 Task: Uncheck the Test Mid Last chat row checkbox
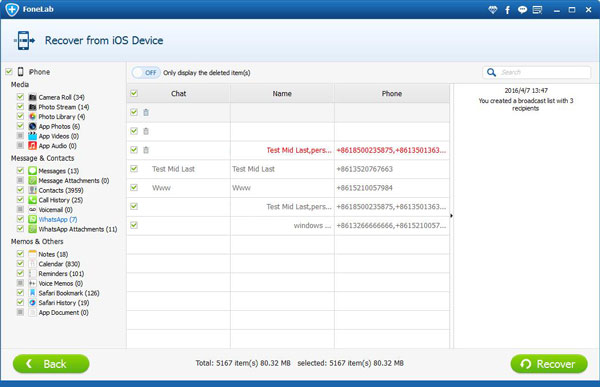(x=134, y=168)
